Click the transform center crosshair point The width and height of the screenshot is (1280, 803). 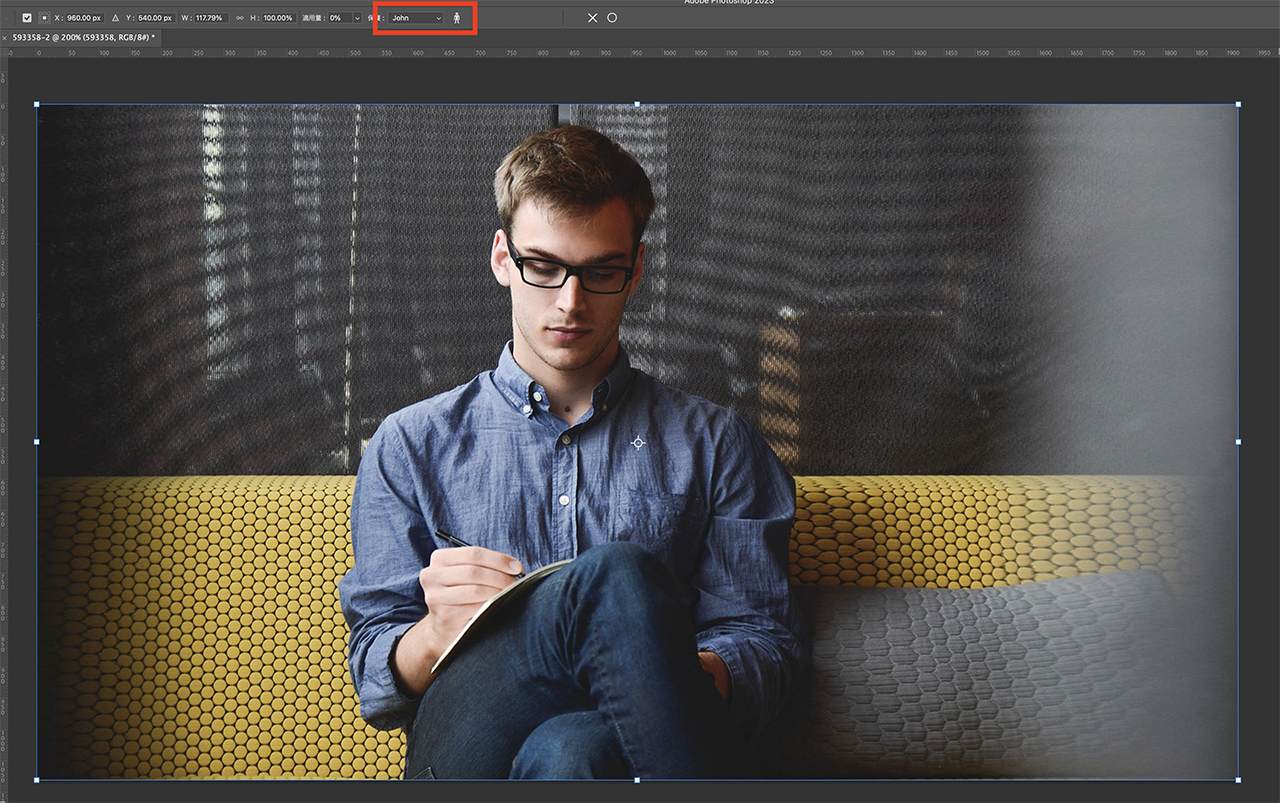point(638,442)
